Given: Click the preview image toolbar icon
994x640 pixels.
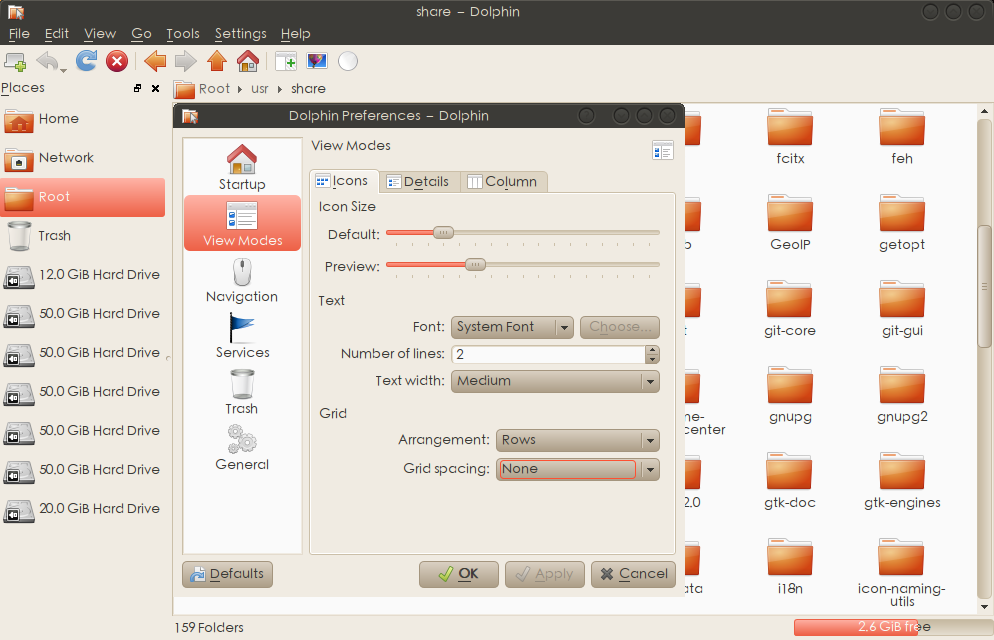Looking at the screenshot, I should tap(317, 61).
